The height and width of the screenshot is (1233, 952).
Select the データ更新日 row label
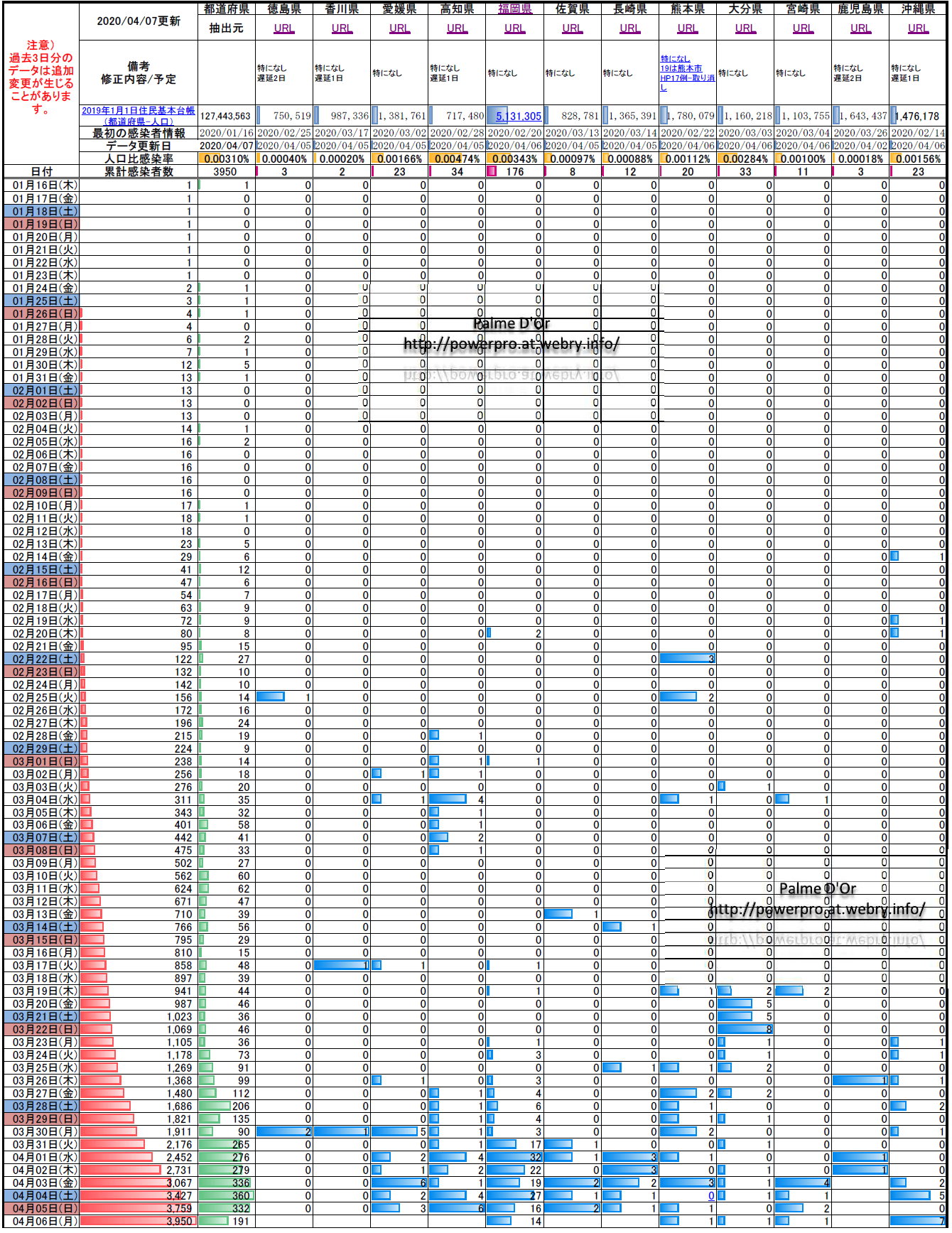[x=139, y=146]
